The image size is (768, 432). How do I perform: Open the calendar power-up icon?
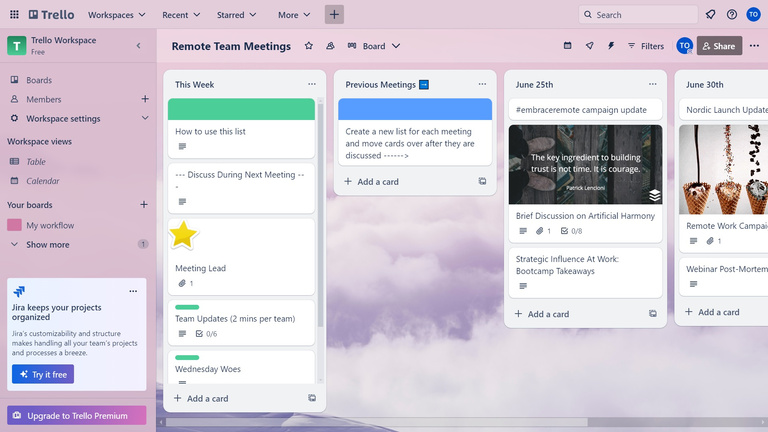[x=568, y=46]
